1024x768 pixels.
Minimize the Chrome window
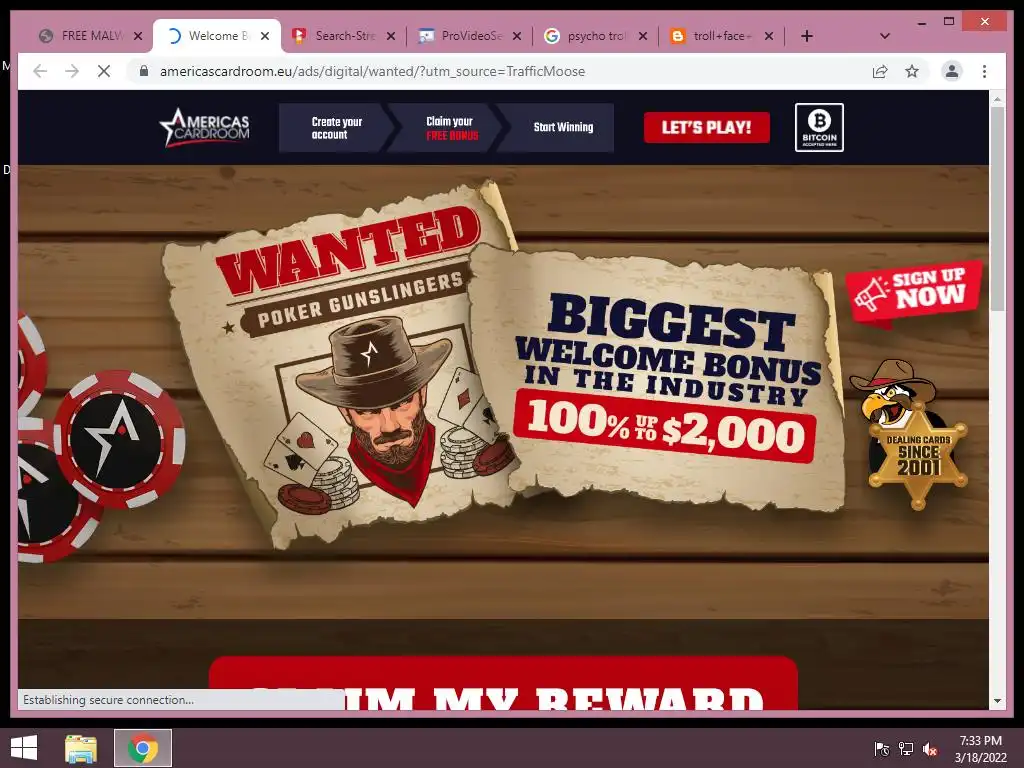921,22
